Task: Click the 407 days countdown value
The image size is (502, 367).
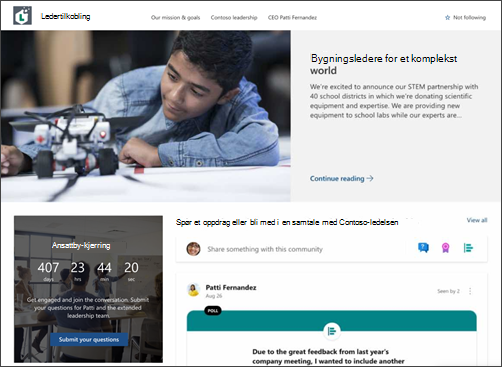Action: (x=48, y=268)
